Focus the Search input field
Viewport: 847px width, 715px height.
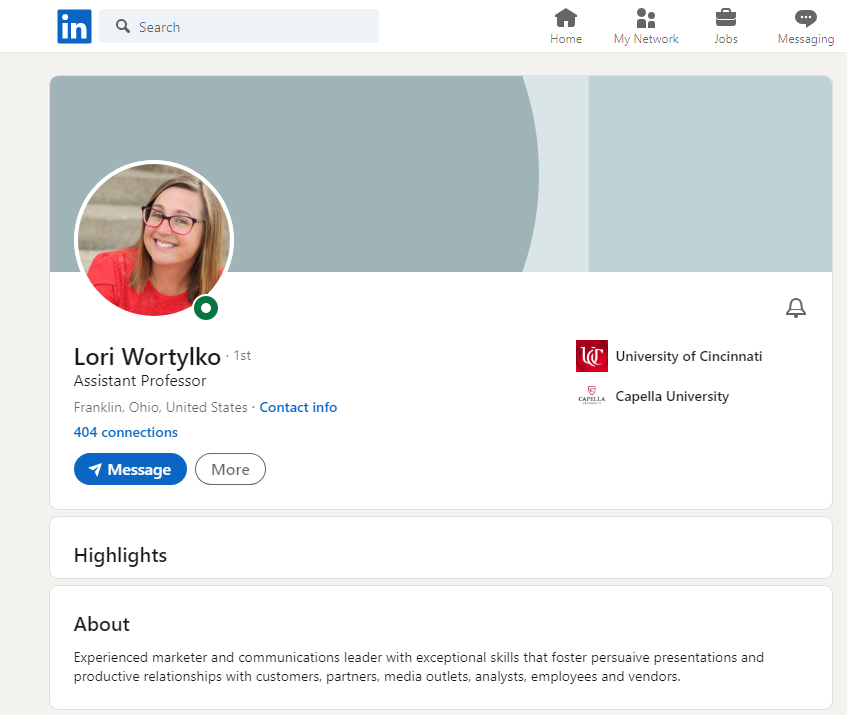point(239,26)
